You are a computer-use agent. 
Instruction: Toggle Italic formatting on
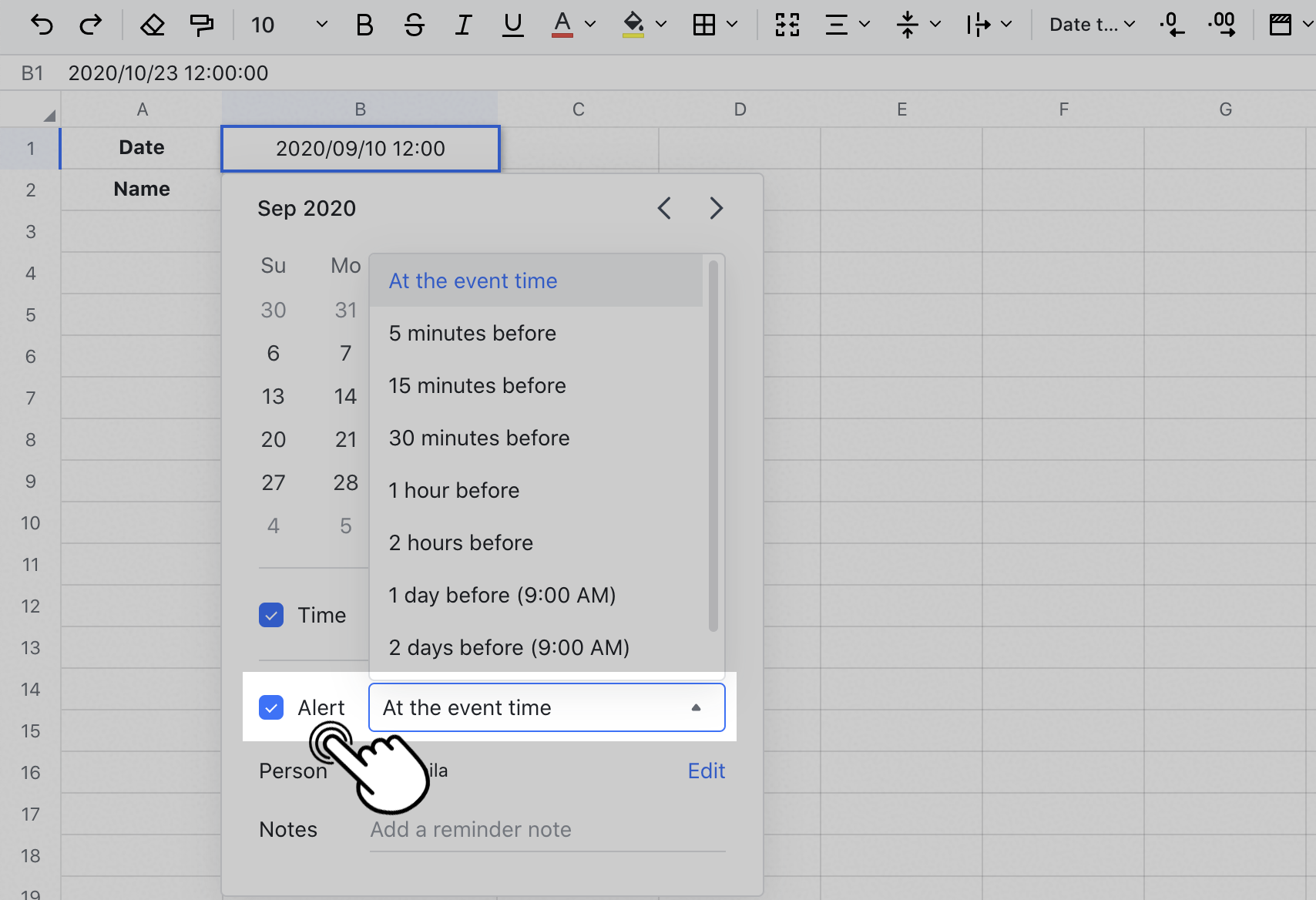tap(463, 25)
